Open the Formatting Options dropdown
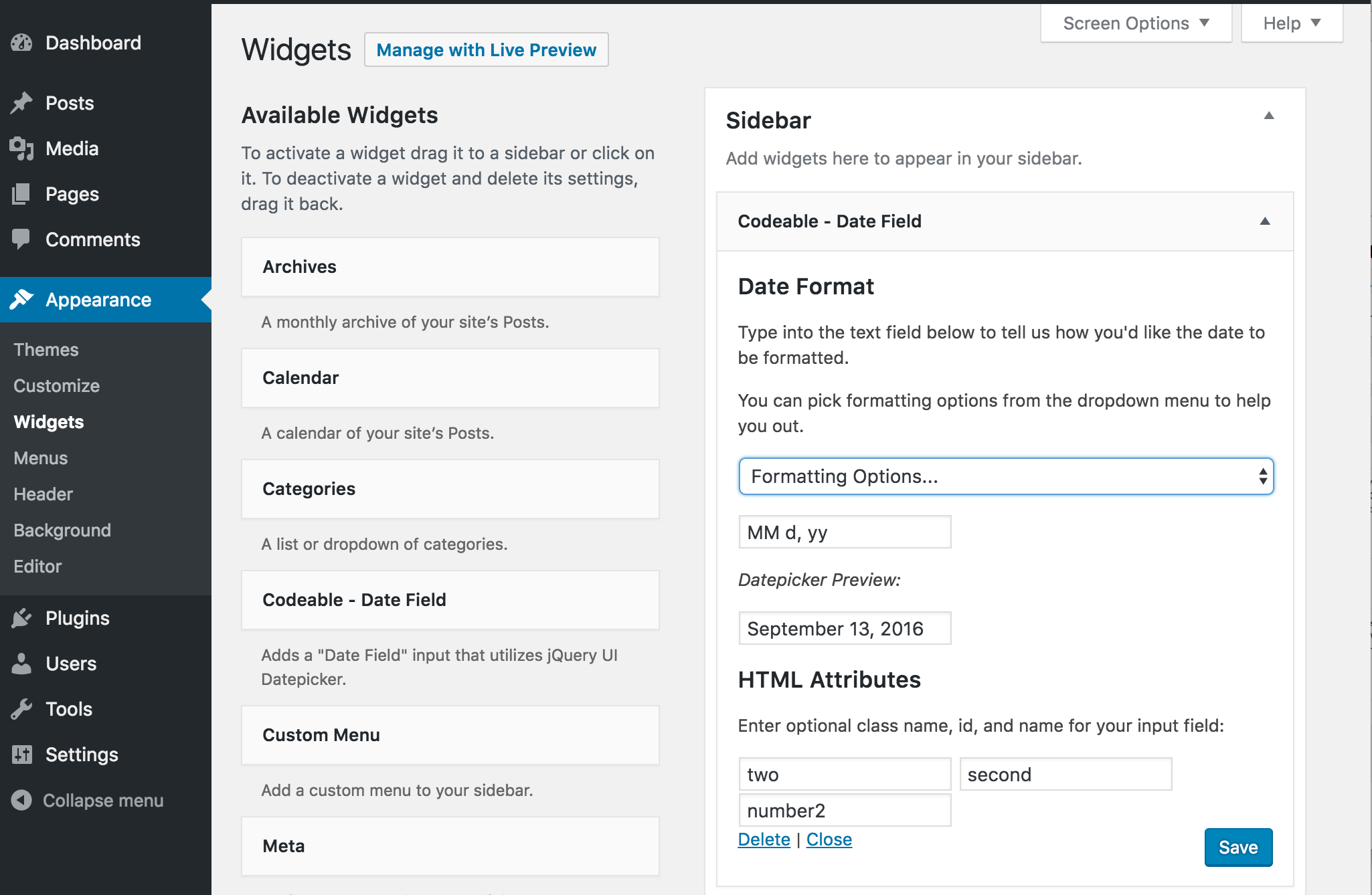Image resolution: width=1372 pixels, height=895 pixels. click(1005, 476)
